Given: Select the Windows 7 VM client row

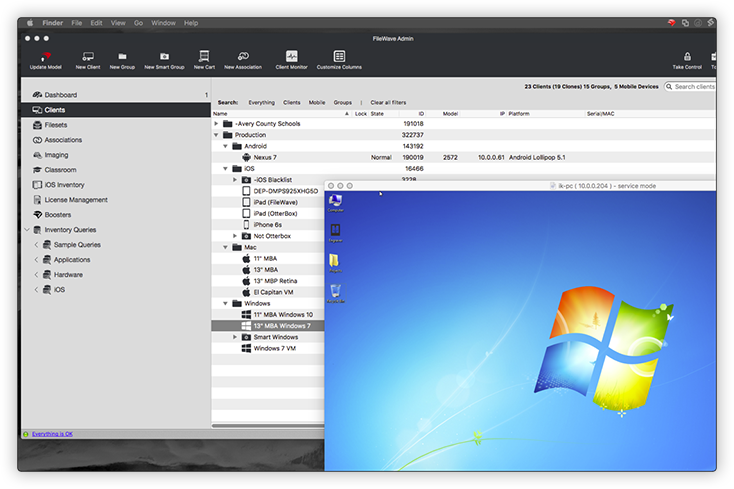Looking at the screenshot, I should click(x=268, y=348).
